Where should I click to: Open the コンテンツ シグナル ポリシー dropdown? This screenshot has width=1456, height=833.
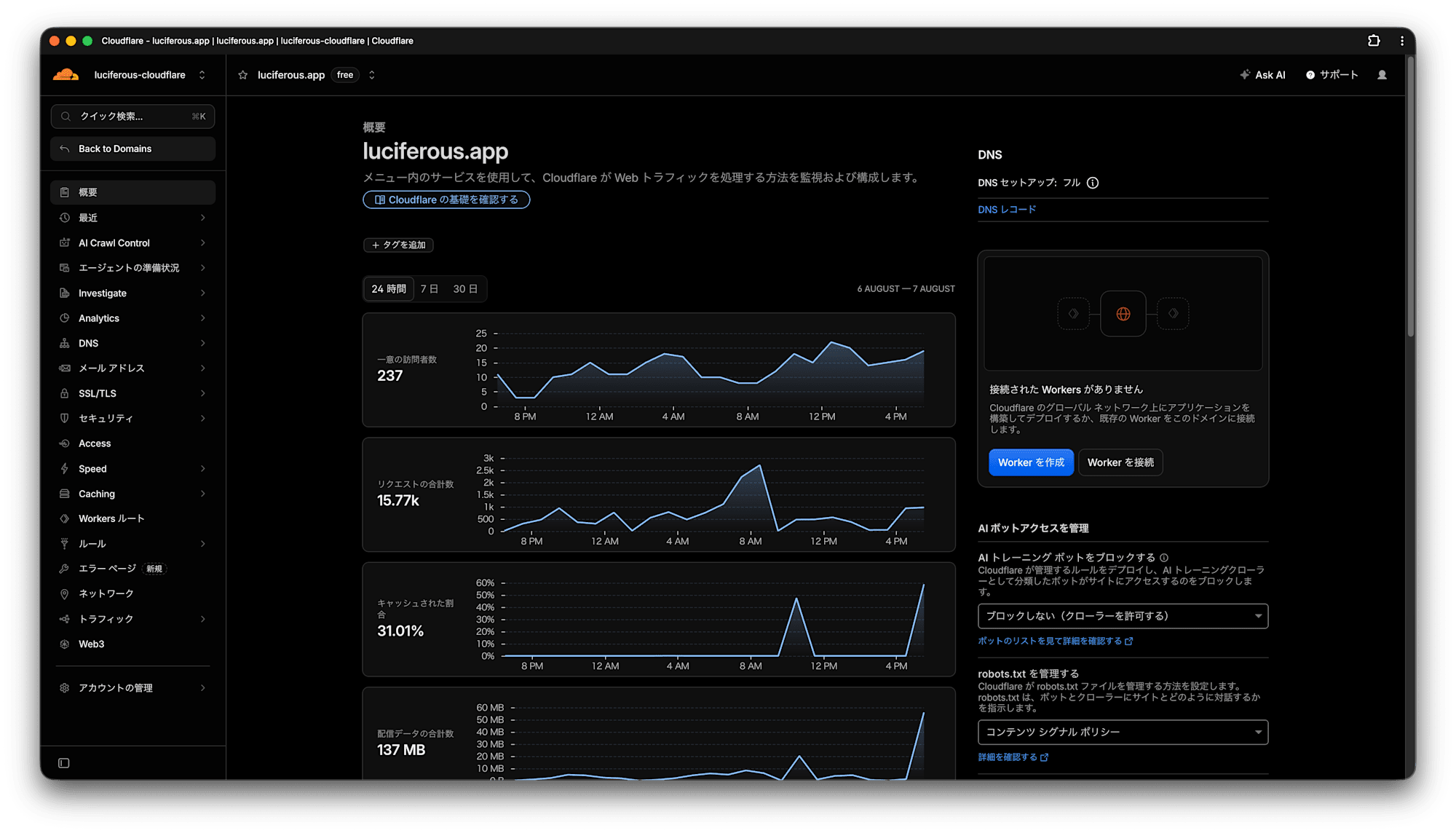click(1123, 732)
